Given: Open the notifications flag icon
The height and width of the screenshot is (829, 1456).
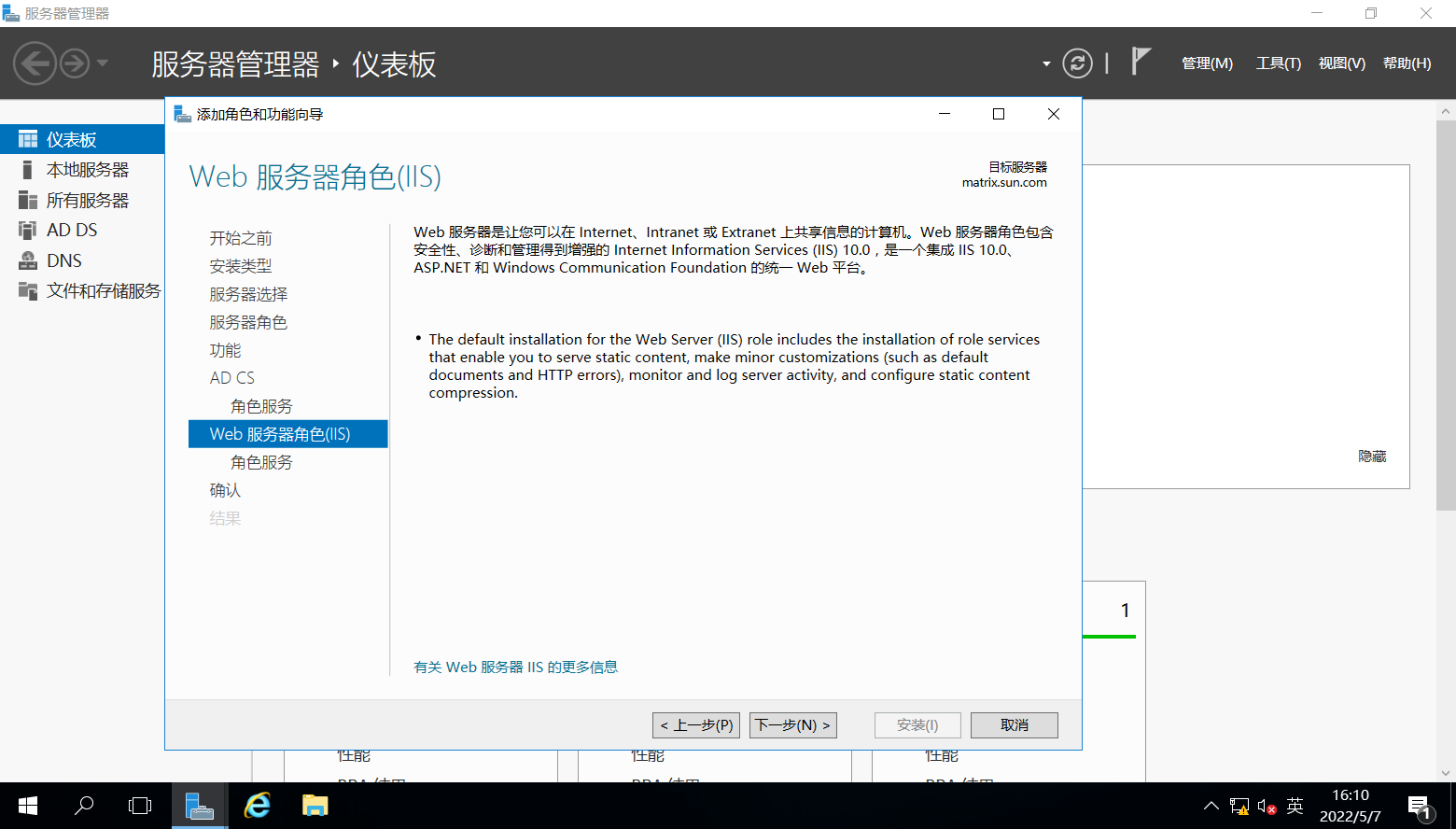Looking at the screenshot, I should (1141, 62).
